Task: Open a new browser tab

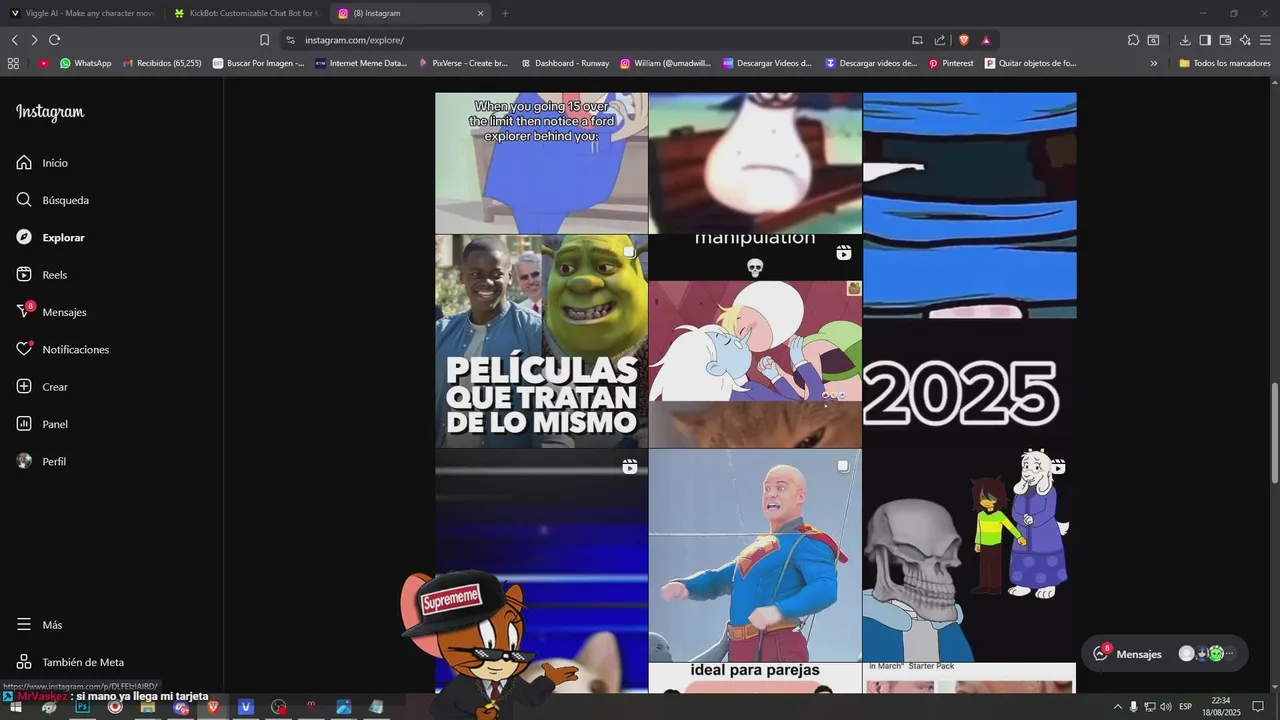Action: click(505, 13)
